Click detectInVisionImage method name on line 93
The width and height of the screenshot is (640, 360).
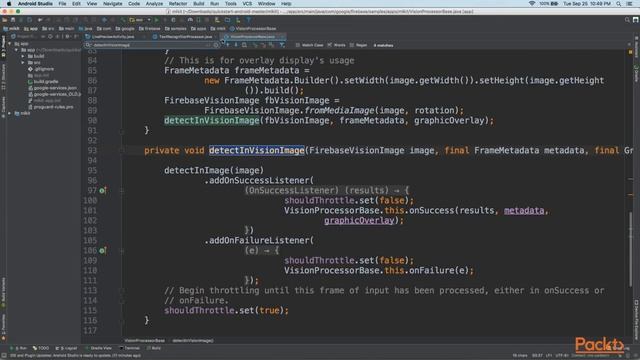(x=256, y=150)
